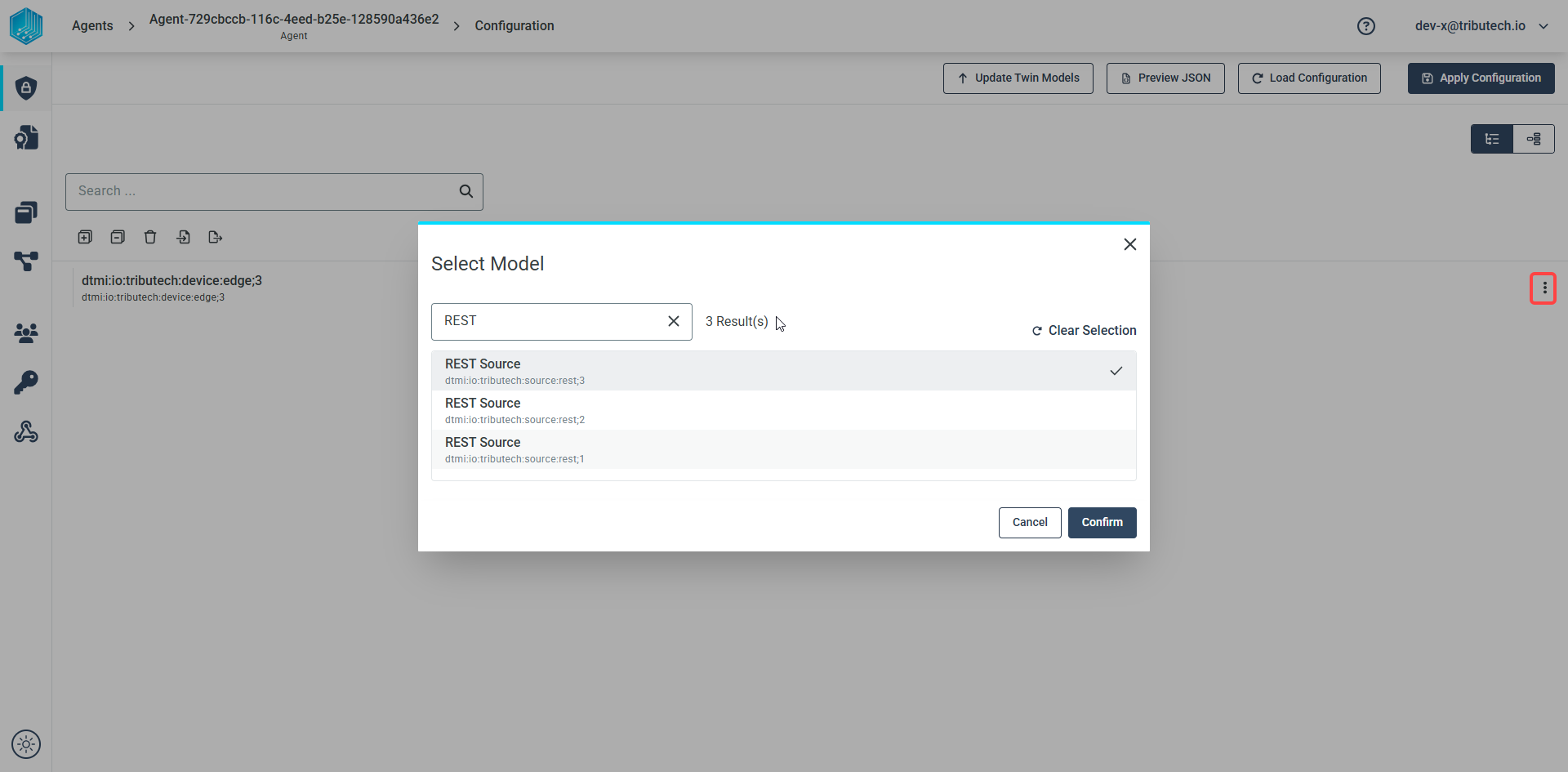Toggle the light/dark theme sun icon

point(26,744)
